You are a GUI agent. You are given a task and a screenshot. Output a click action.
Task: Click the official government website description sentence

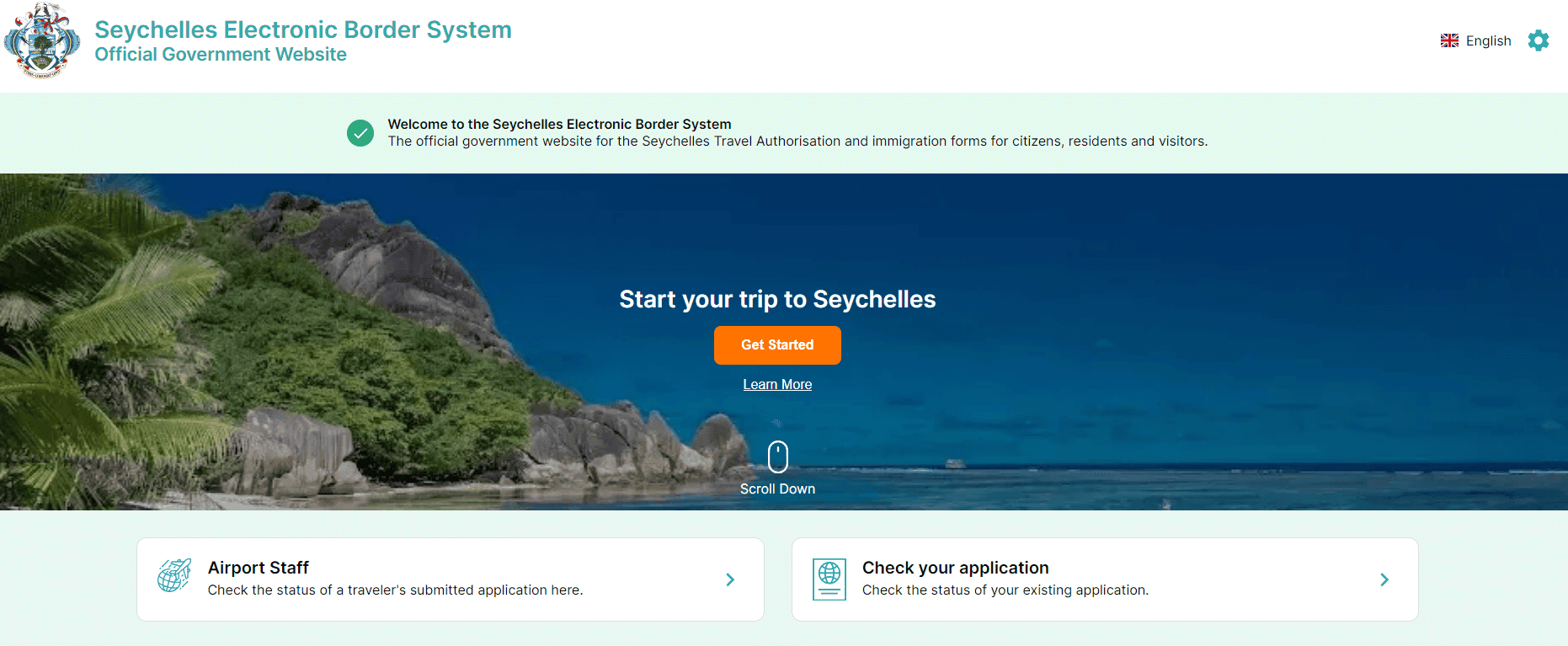(797, 141)
